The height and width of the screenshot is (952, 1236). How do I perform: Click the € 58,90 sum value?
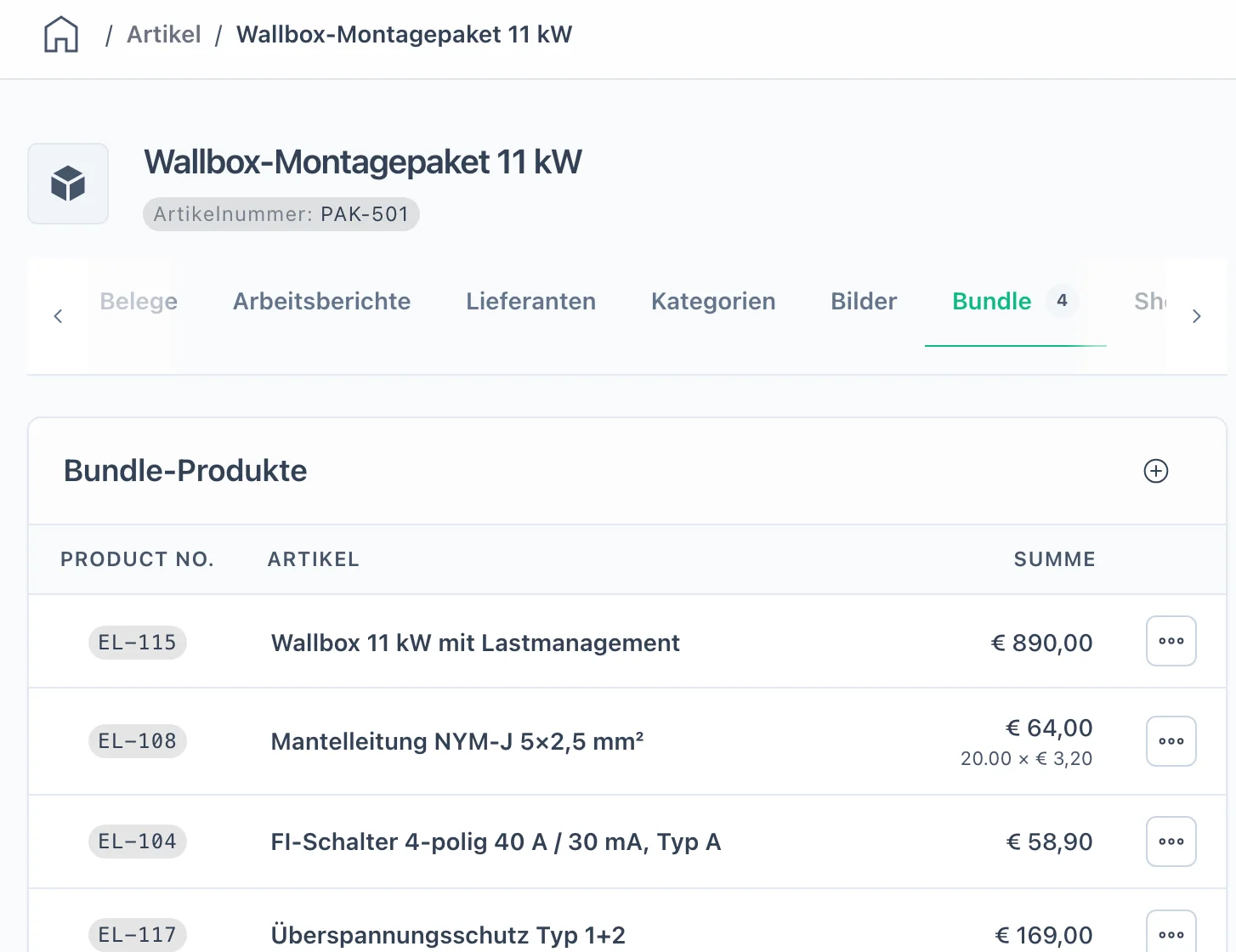click(x=1050, y=841)
